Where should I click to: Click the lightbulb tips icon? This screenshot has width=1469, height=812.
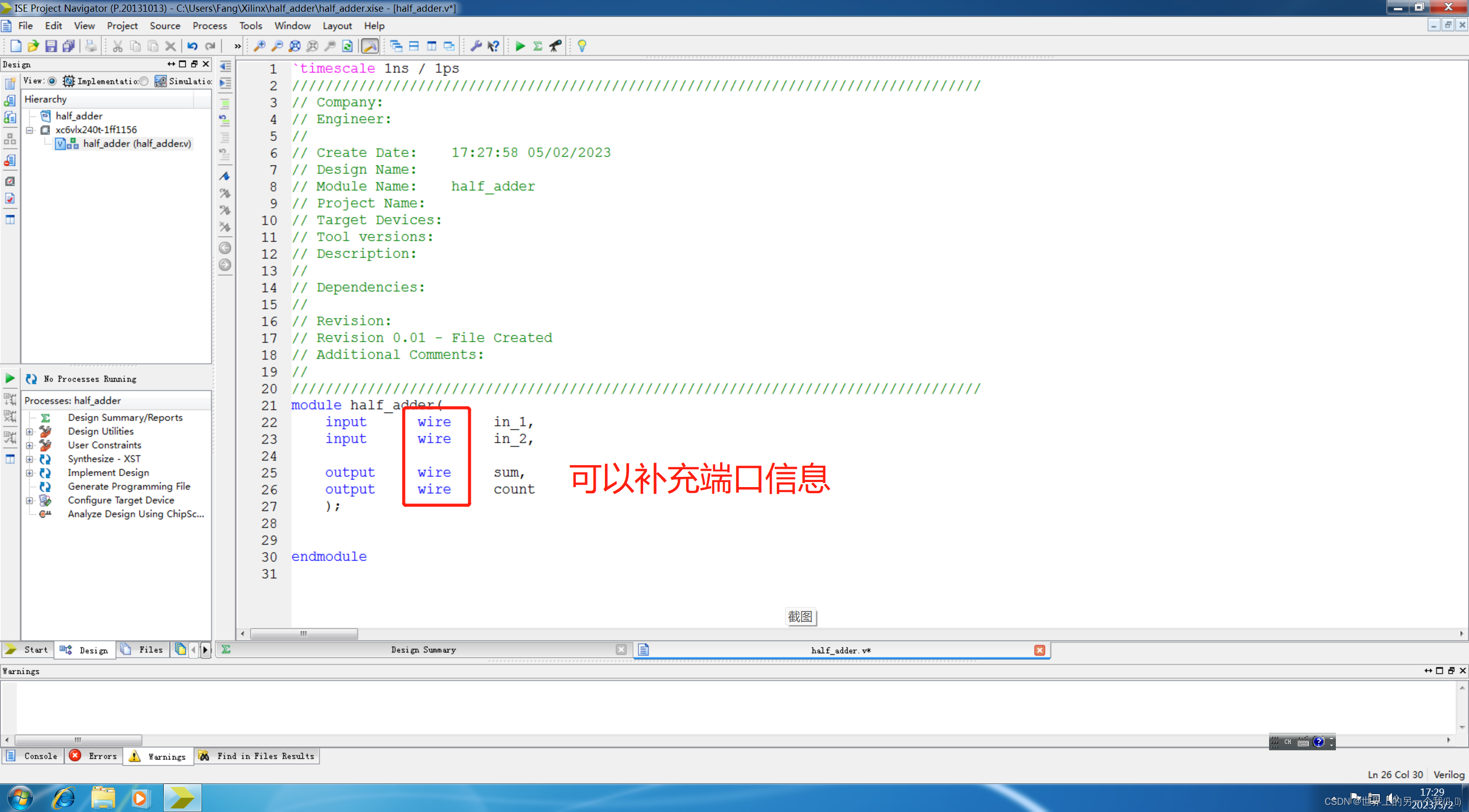point(581,46)
